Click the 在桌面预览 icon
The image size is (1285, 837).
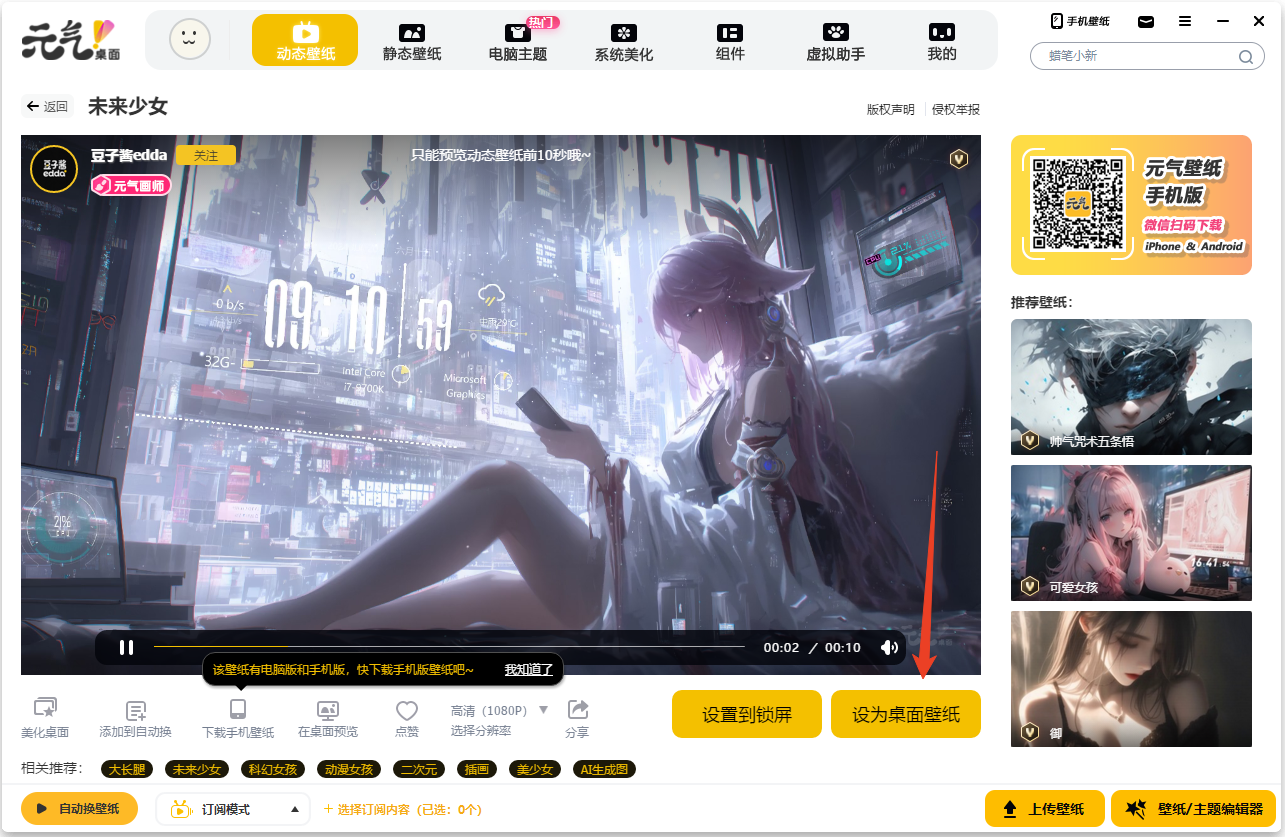328,711
